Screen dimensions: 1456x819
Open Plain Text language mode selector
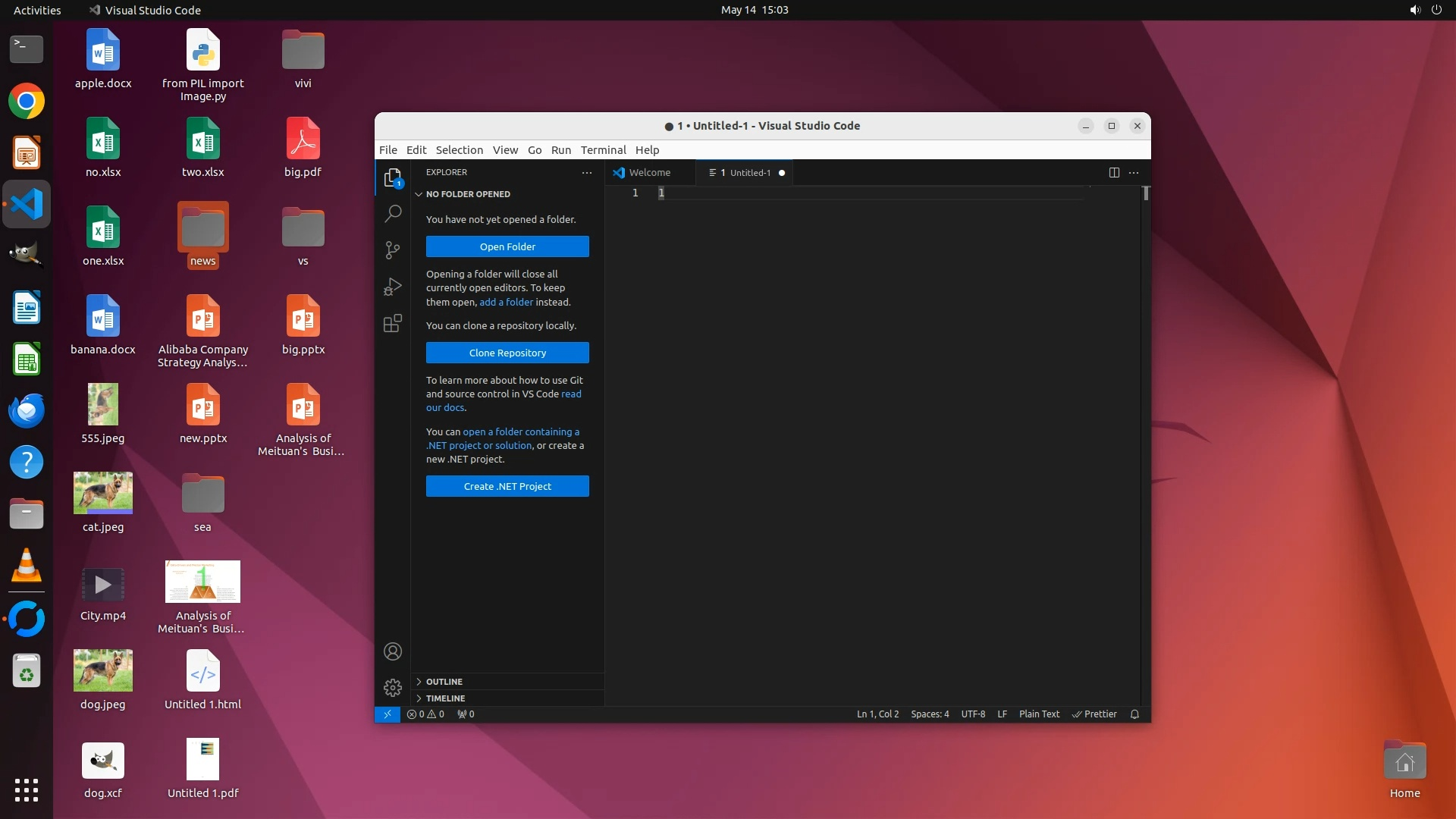[1039, 714]
